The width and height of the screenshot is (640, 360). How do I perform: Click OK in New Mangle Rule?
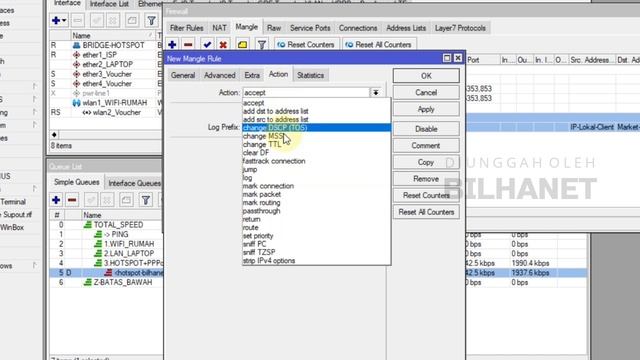[x=426, y=76]
